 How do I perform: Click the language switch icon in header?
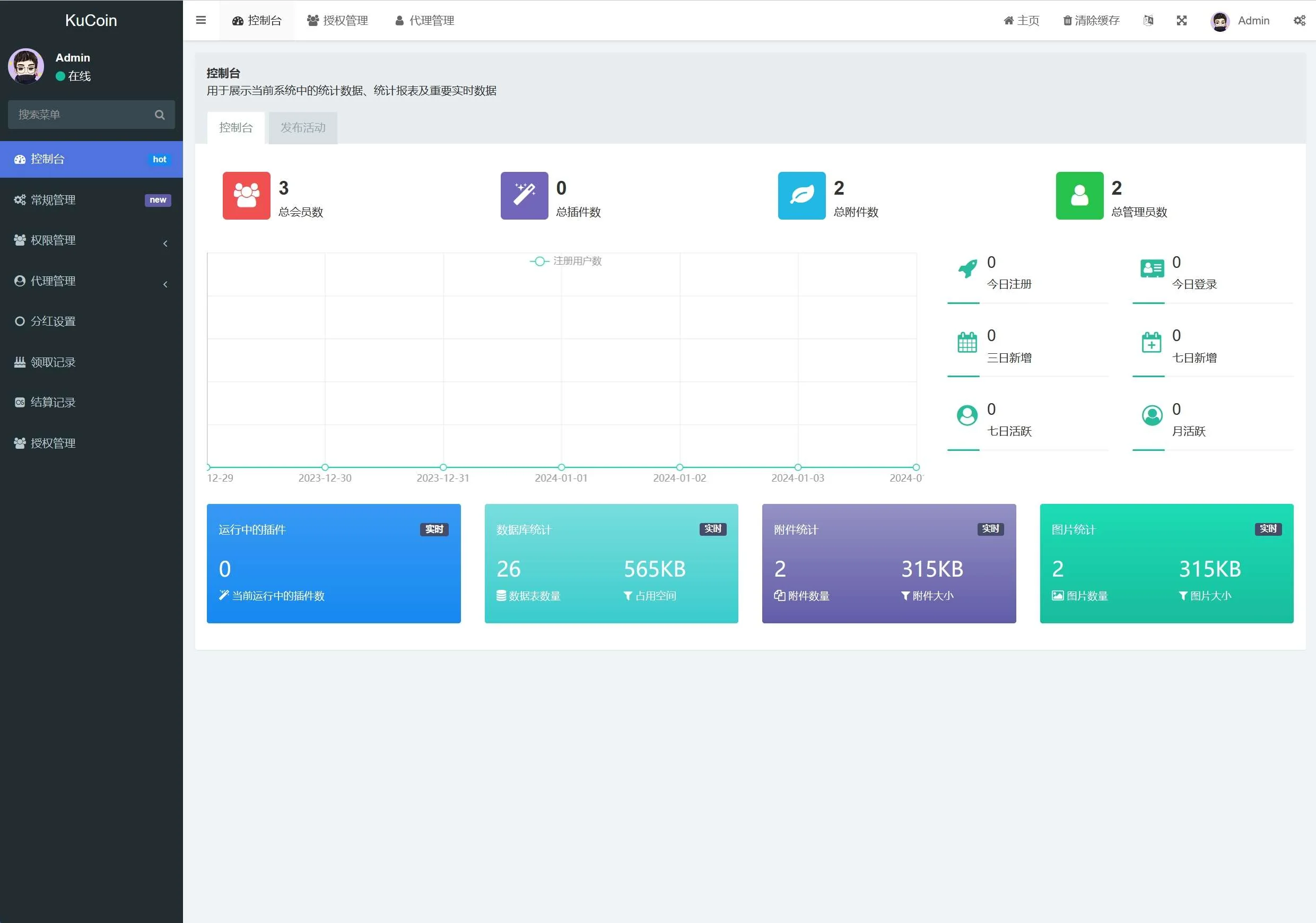[1148, 21]
